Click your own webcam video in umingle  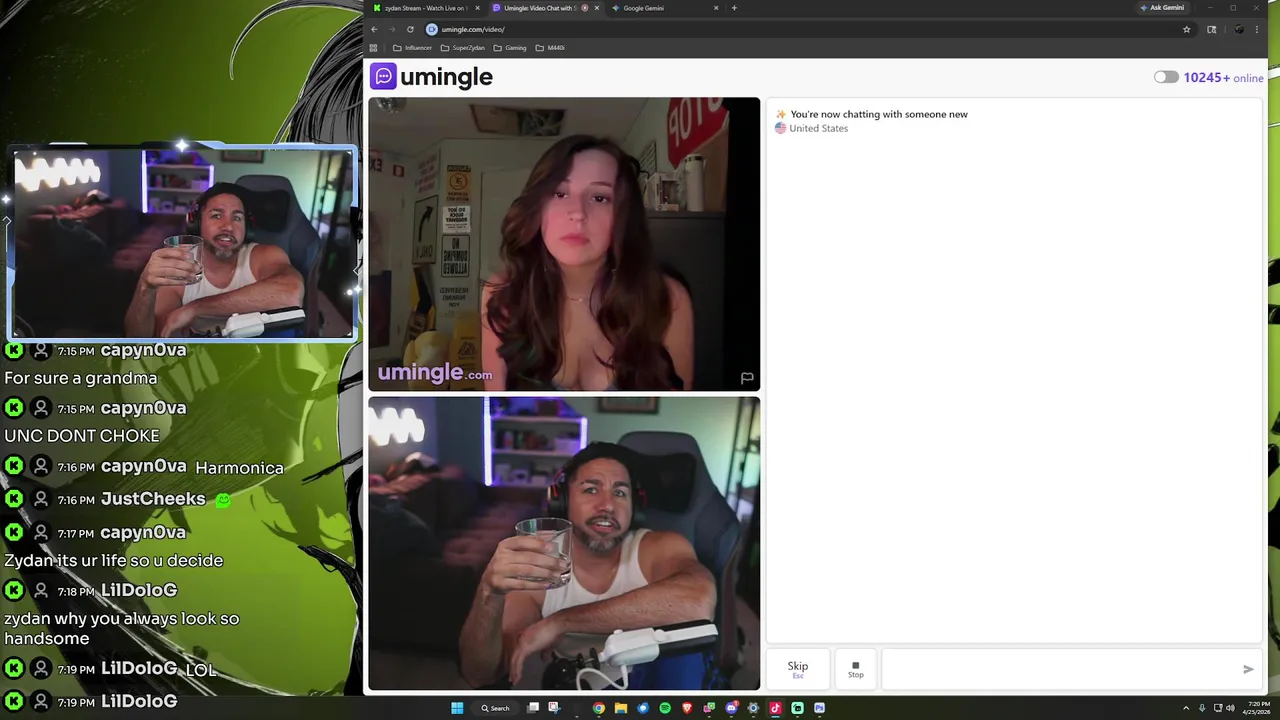coord(564,543)
